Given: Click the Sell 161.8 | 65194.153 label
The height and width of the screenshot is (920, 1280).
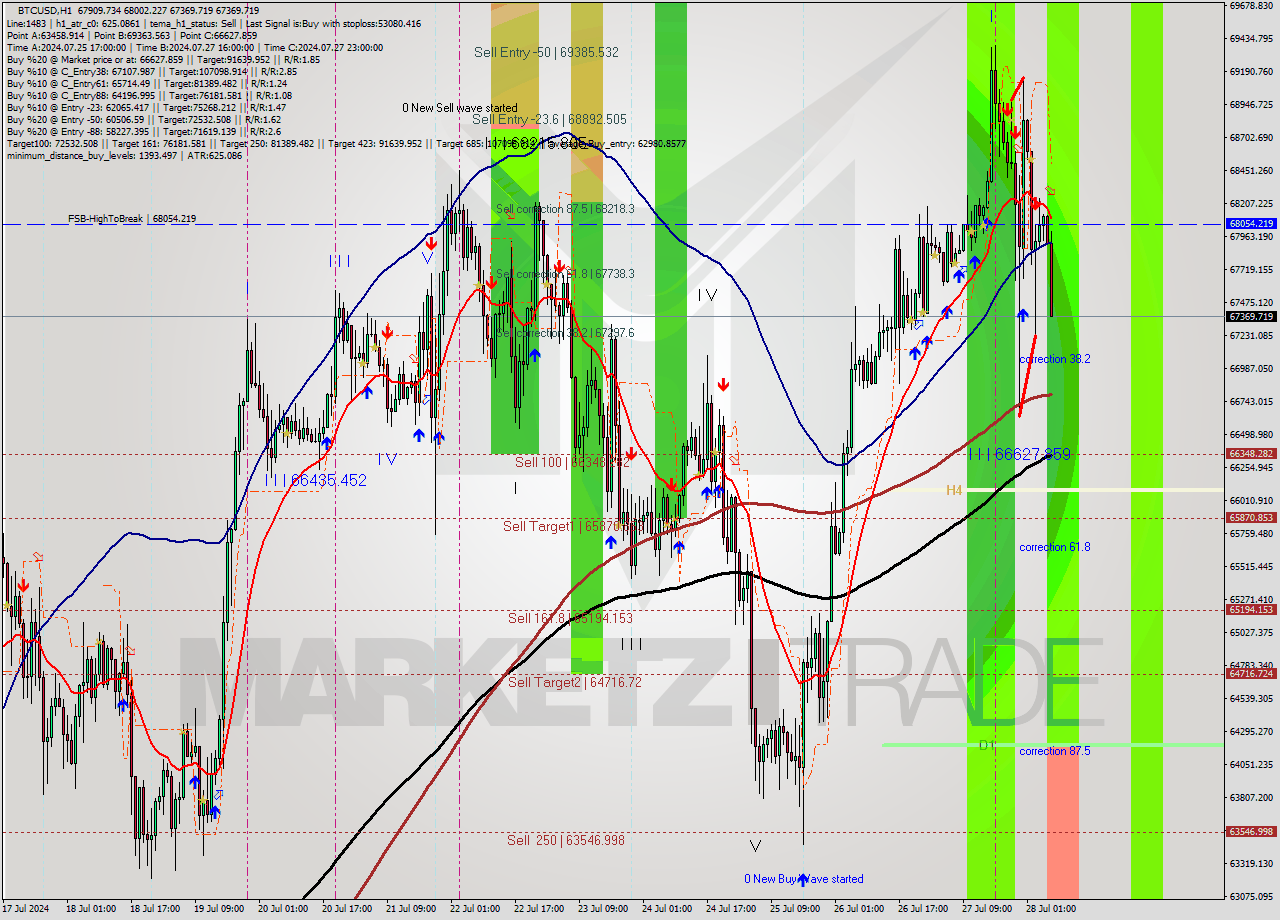Looking at the screenshot, I should [x=570, y=618].
